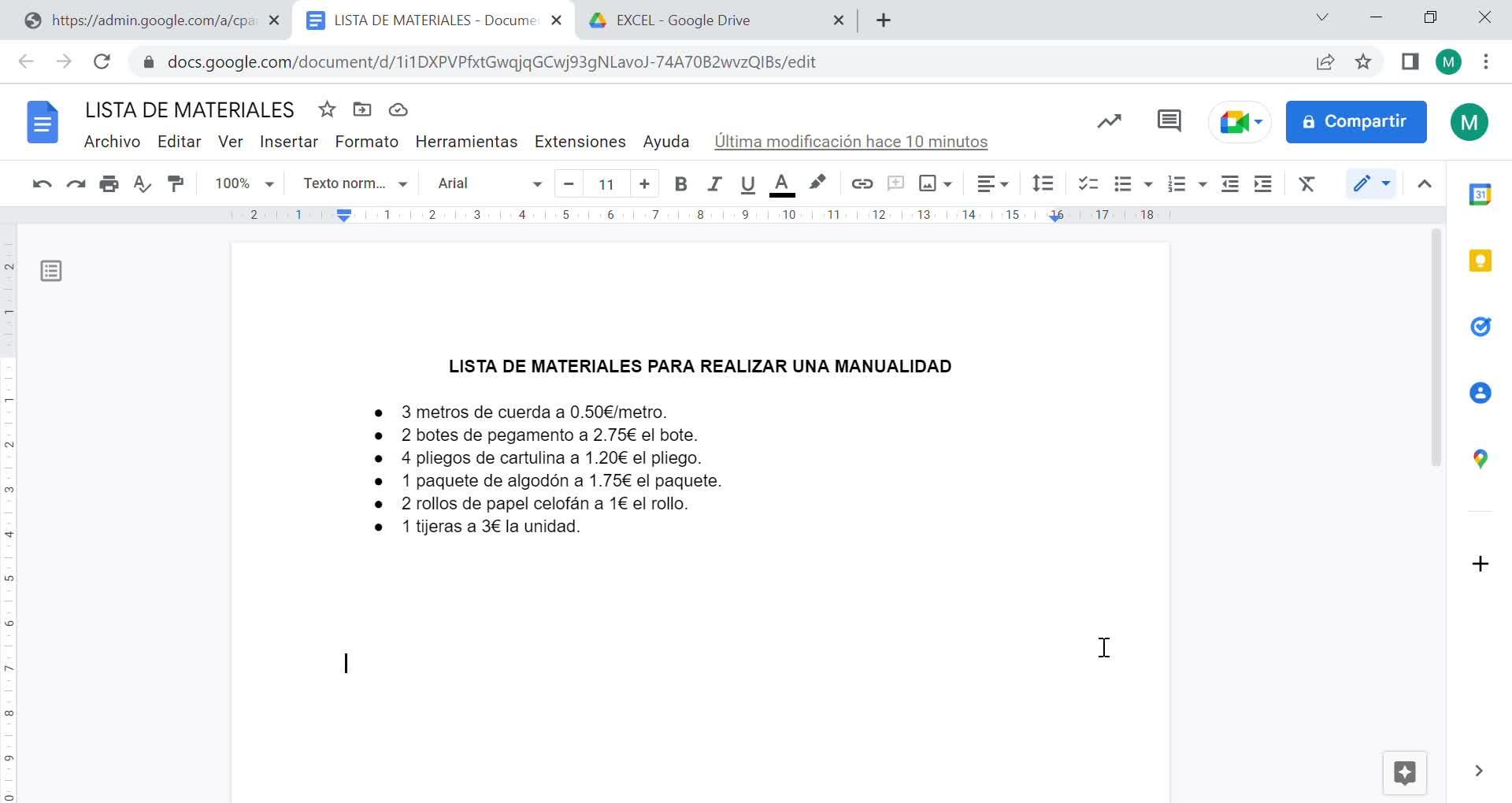Open the zoom 100% dropdown
Viewport: 1512px width, 803px height.
click(x=244, y=183)
